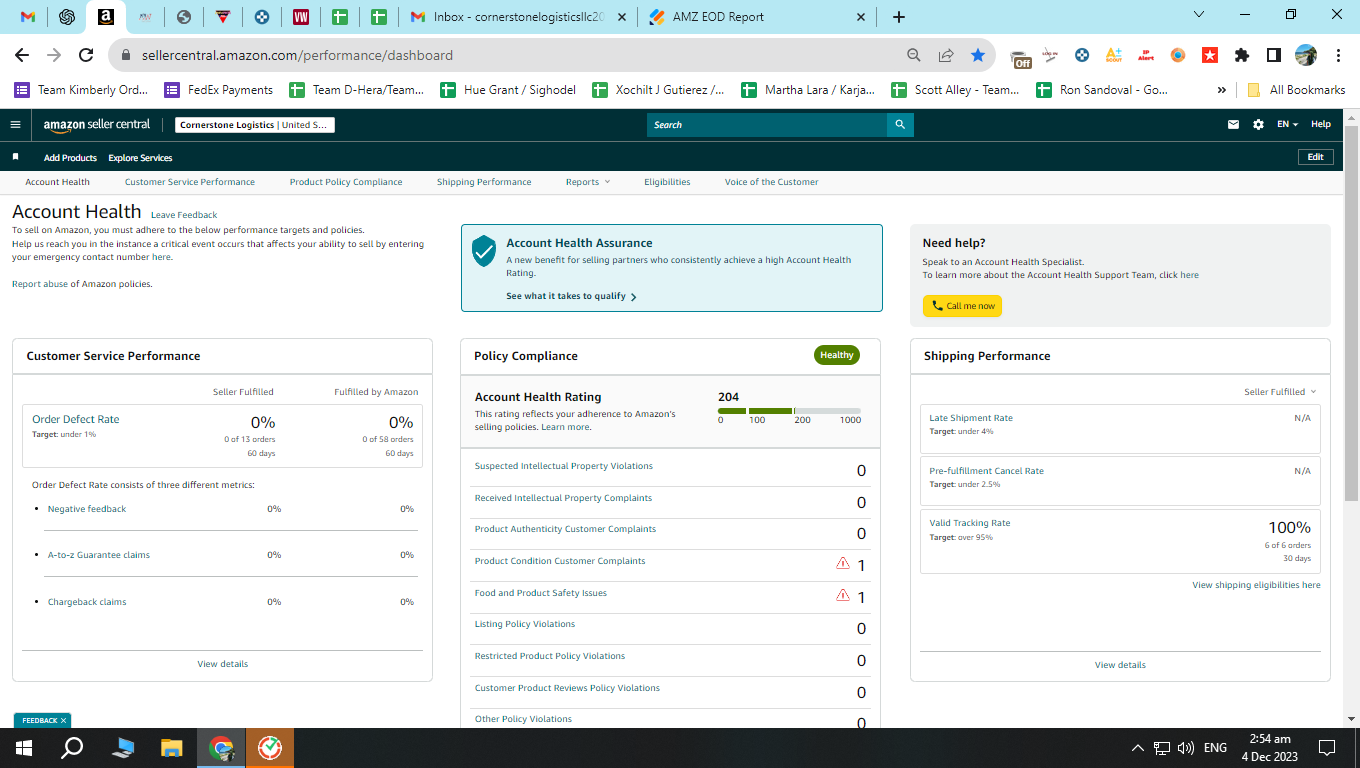Click the taskbar volume icon
The width and height of the screenshot is (1360, 768).
[x=1186, y=748]
